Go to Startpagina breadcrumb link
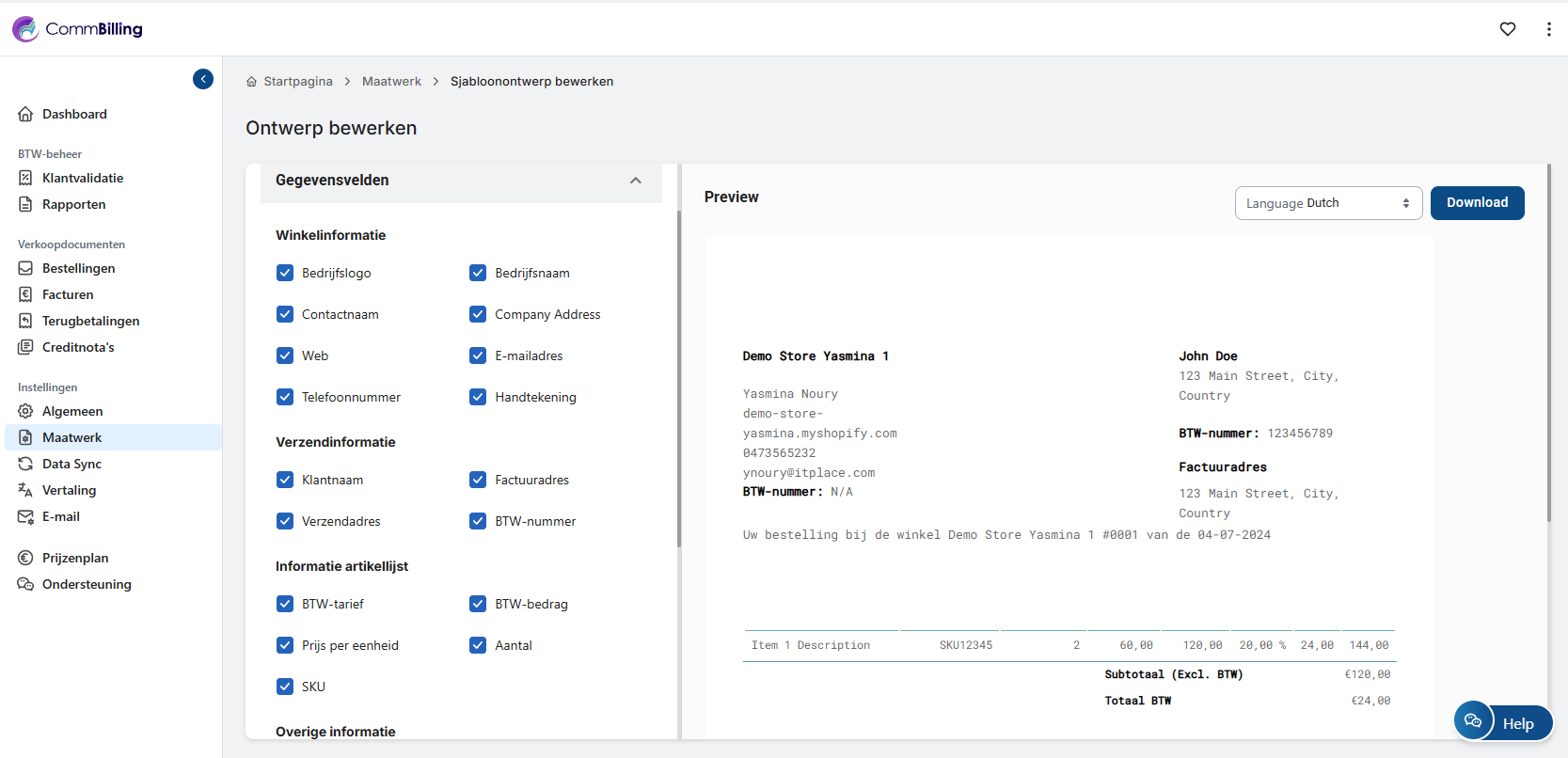This screenshot has width=1568, height=758. [x=298, y=82]
